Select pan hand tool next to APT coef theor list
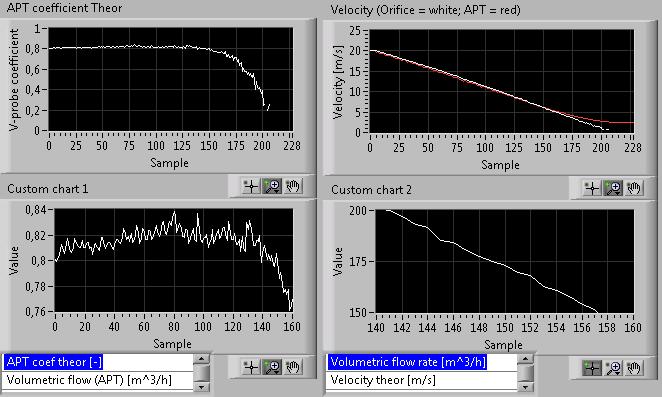 [293, 367]
